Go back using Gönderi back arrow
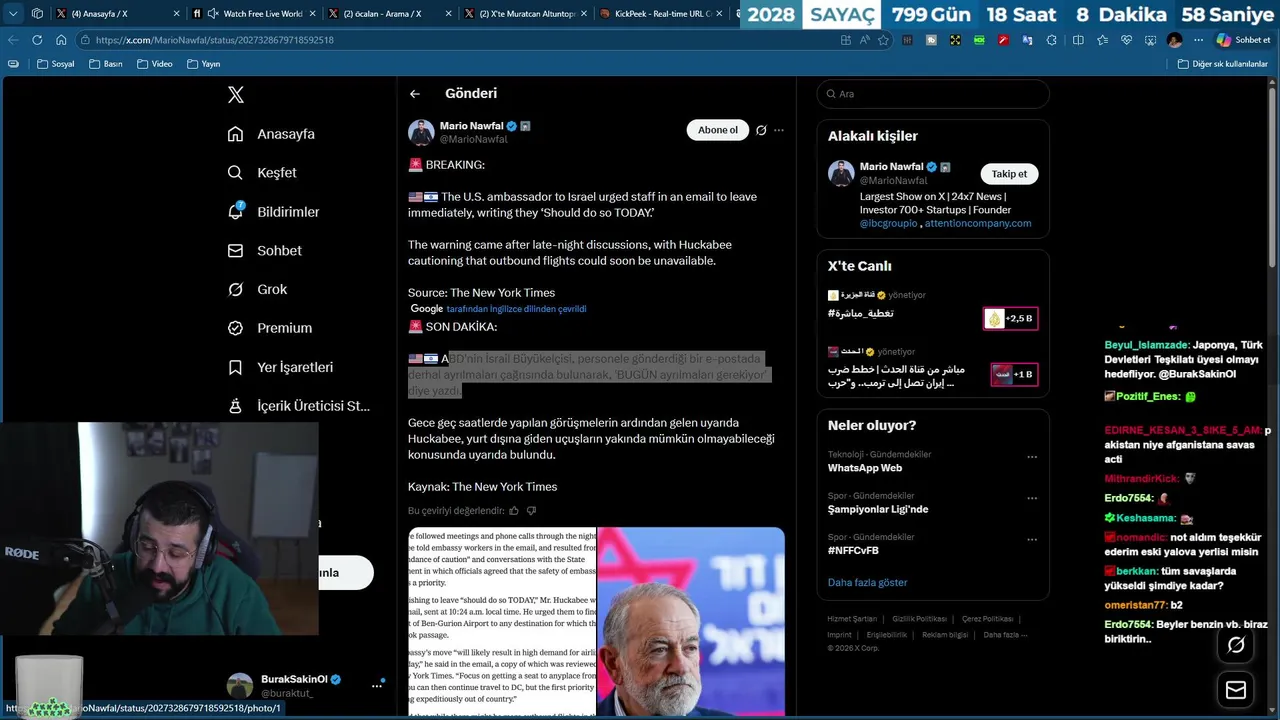1280x720 pixels. click(415, 94)
